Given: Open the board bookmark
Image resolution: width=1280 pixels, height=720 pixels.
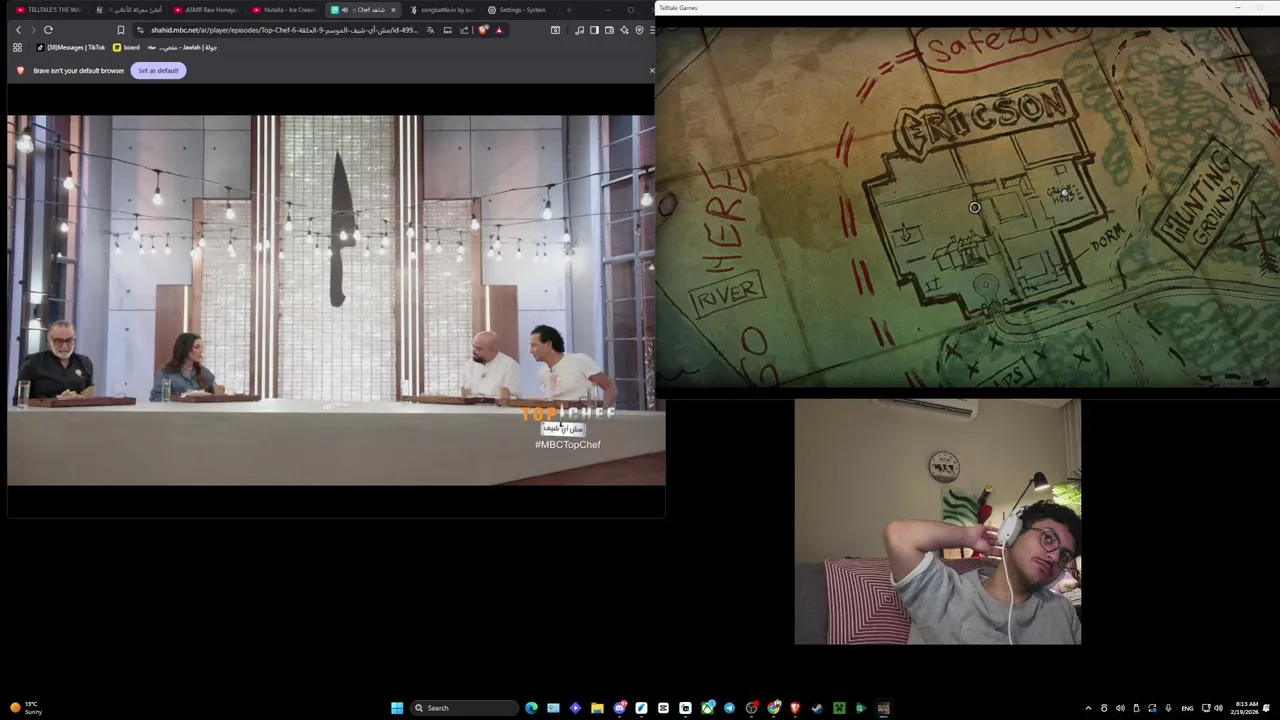Looking at the screenshot, I should 127,47.
